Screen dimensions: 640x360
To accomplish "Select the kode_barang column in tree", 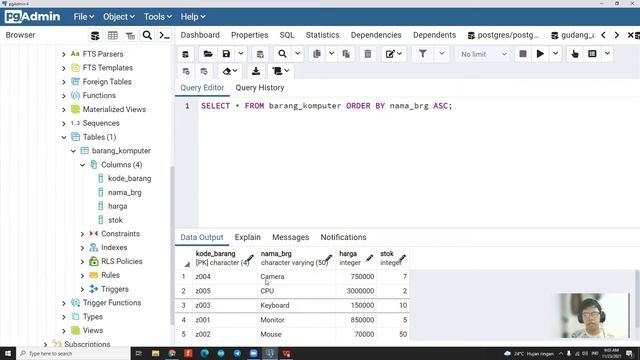I will pyautogui.click(x=129, y=179).
